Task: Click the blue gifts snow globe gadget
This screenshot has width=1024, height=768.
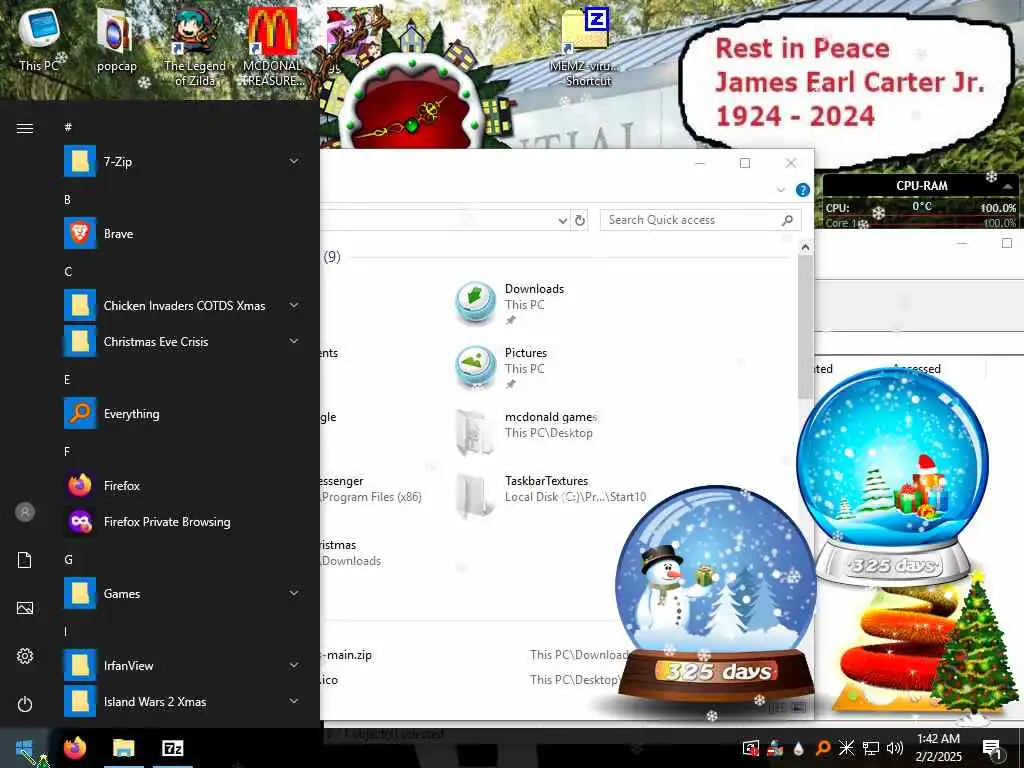Action: [x=892, y=475]
